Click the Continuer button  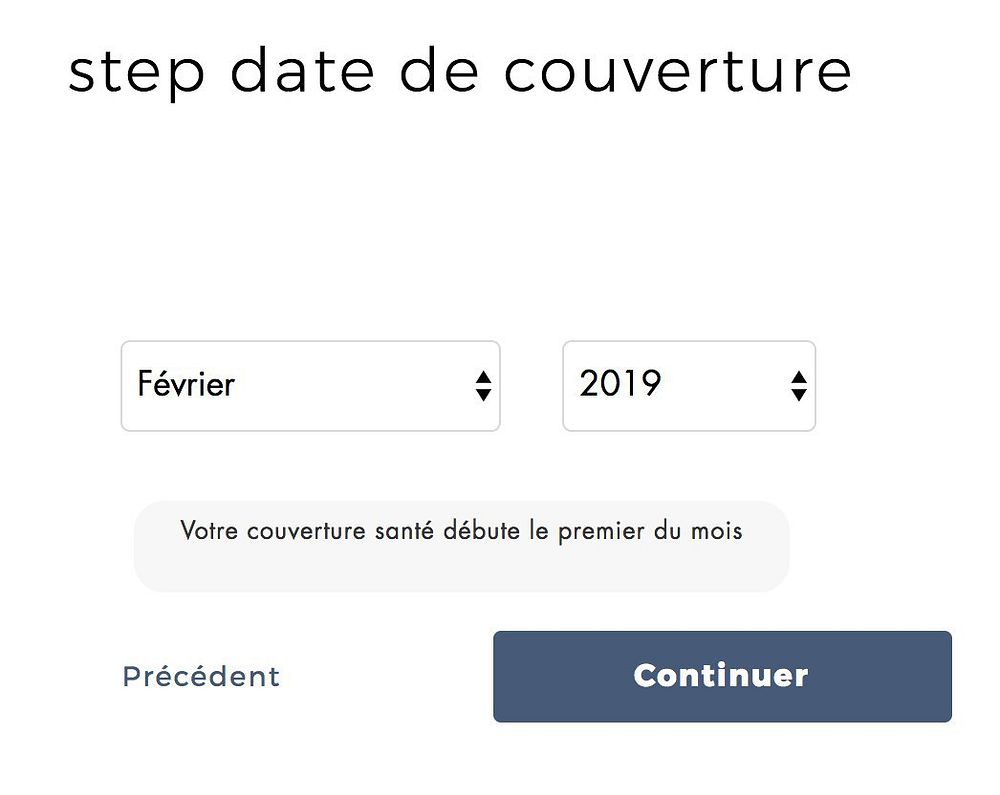pos(722,676)
